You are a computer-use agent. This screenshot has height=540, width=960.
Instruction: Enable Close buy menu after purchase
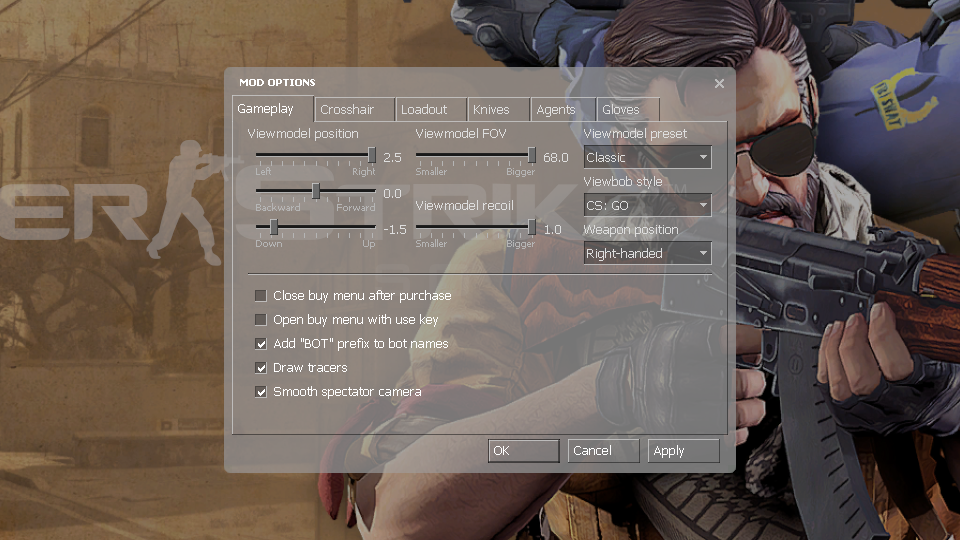[x=261, y=296]
